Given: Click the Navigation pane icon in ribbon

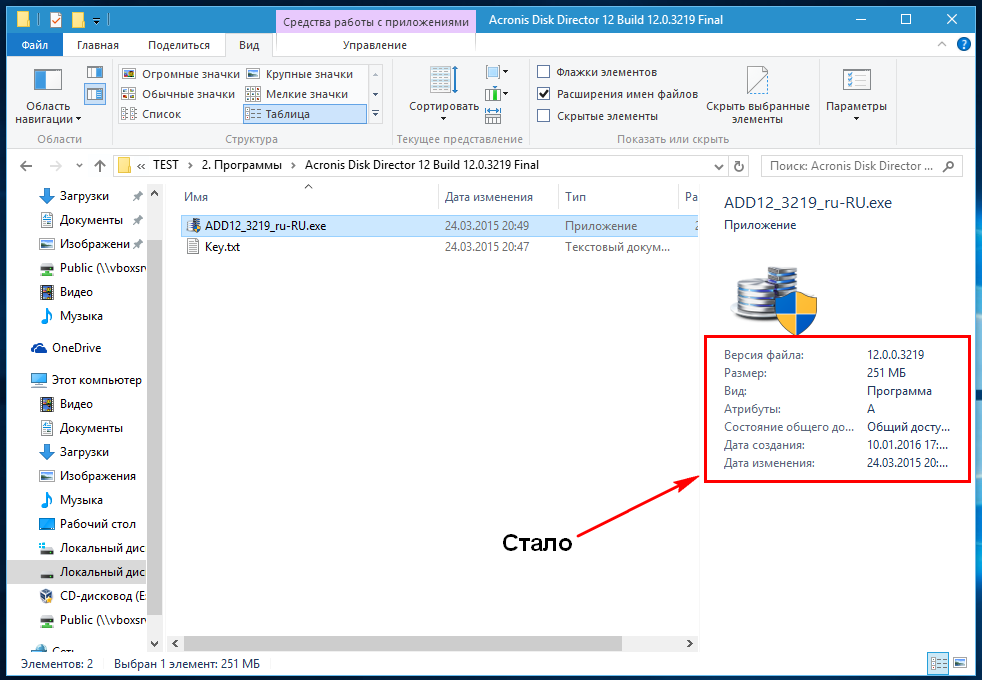Looking at the screenshot, I should click(x=48, y=80).
